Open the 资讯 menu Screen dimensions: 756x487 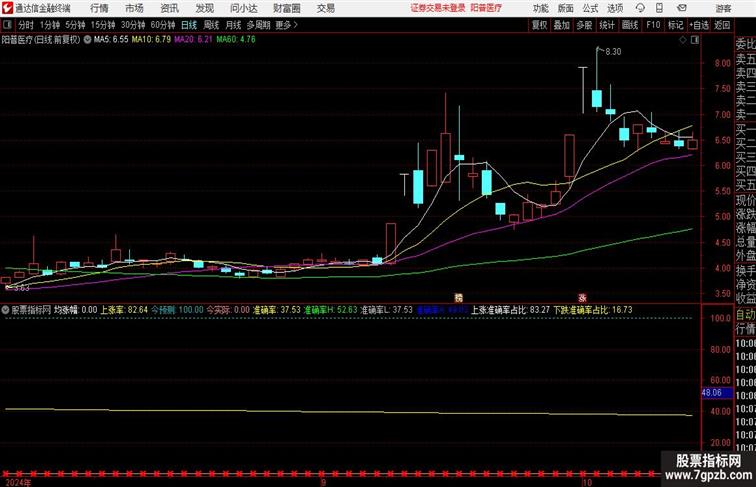169,8
